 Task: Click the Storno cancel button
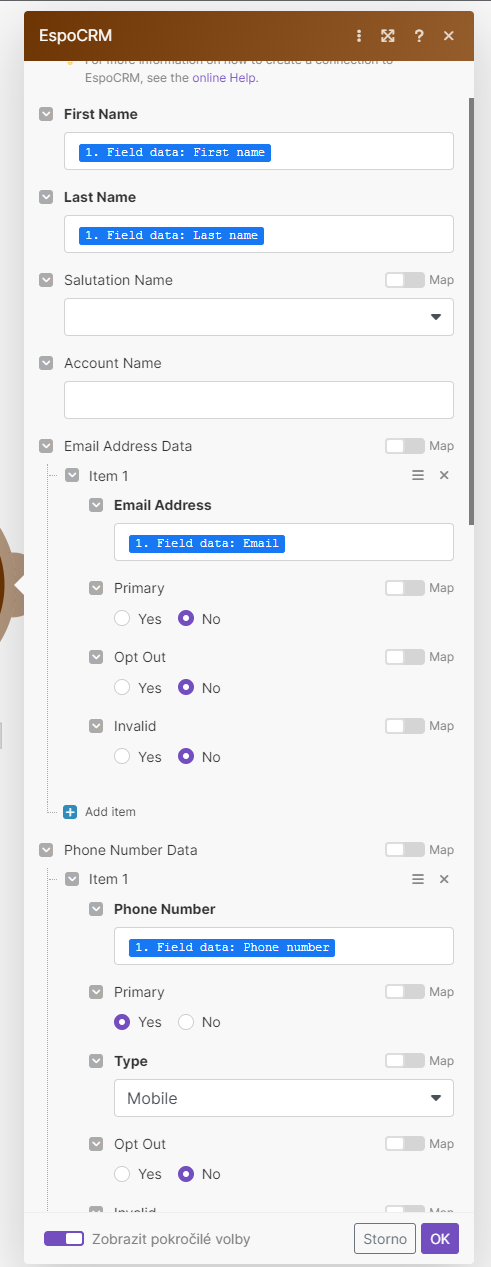pos(385,1239)
